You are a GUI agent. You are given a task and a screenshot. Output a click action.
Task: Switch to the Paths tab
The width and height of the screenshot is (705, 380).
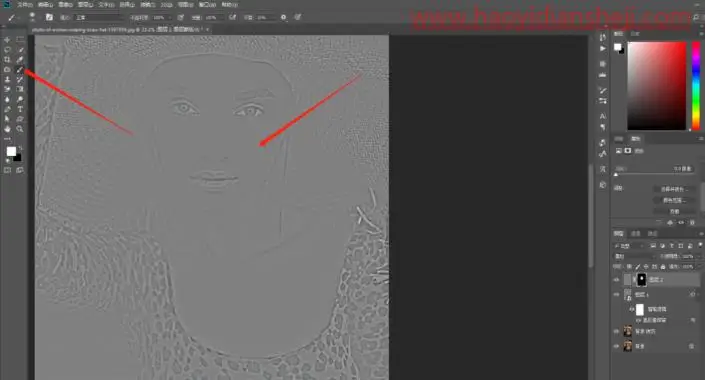(652, 233)
